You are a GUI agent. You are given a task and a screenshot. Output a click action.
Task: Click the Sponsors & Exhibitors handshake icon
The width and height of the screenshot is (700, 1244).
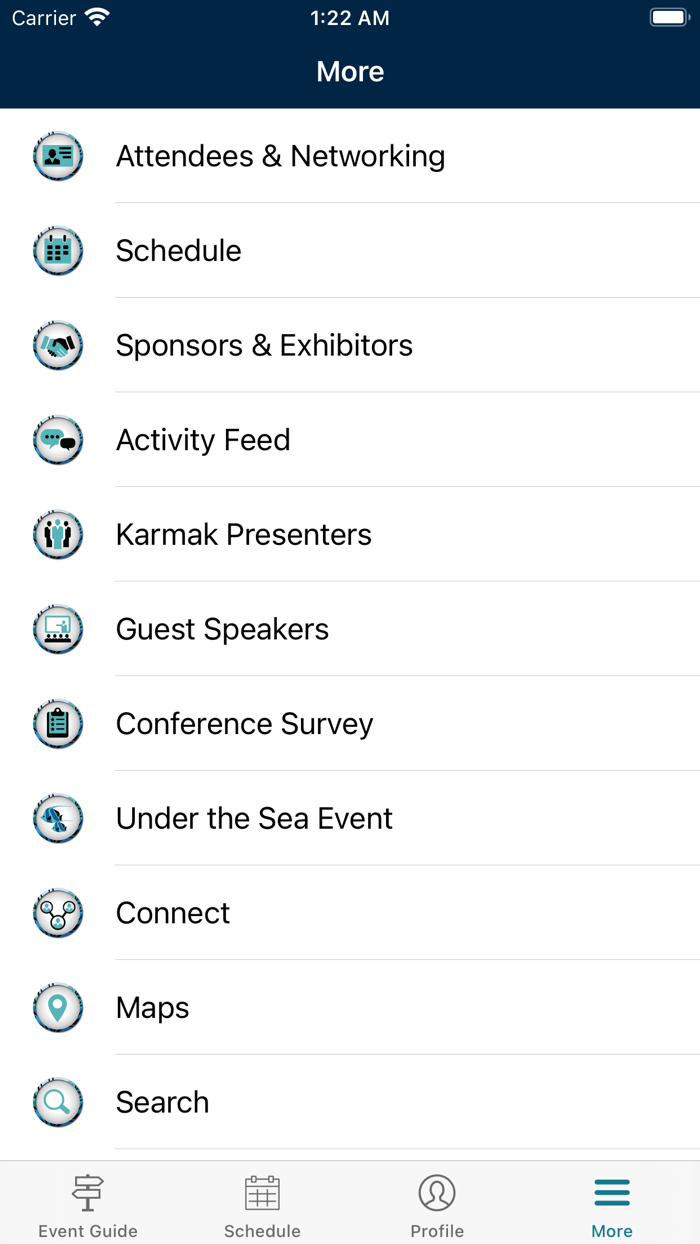pyautogui.click(x=57, y=345)
